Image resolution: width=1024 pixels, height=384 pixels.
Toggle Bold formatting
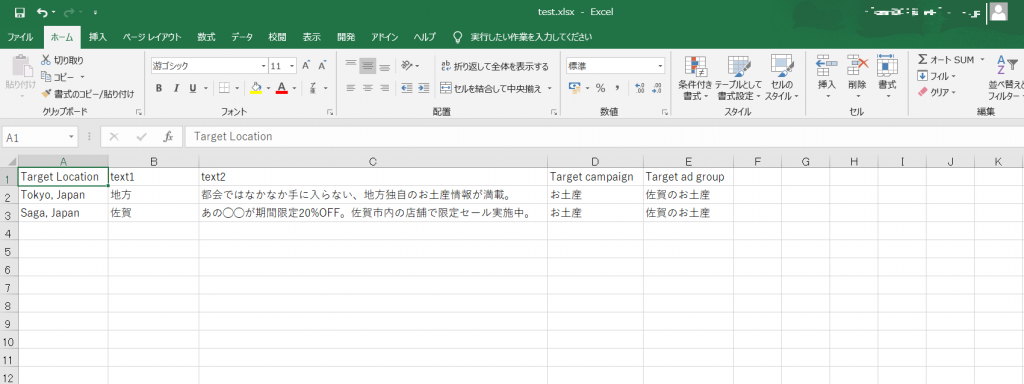click(x=159, y=88)
